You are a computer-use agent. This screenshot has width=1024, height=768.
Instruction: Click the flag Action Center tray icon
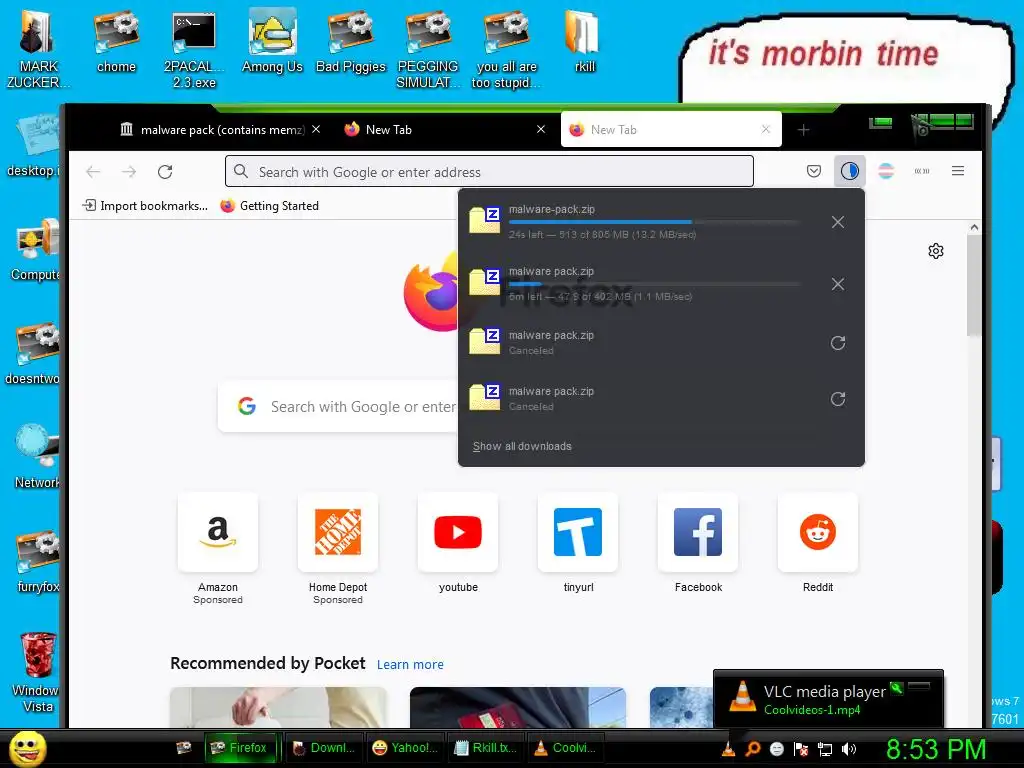click(x=801, y=749)
